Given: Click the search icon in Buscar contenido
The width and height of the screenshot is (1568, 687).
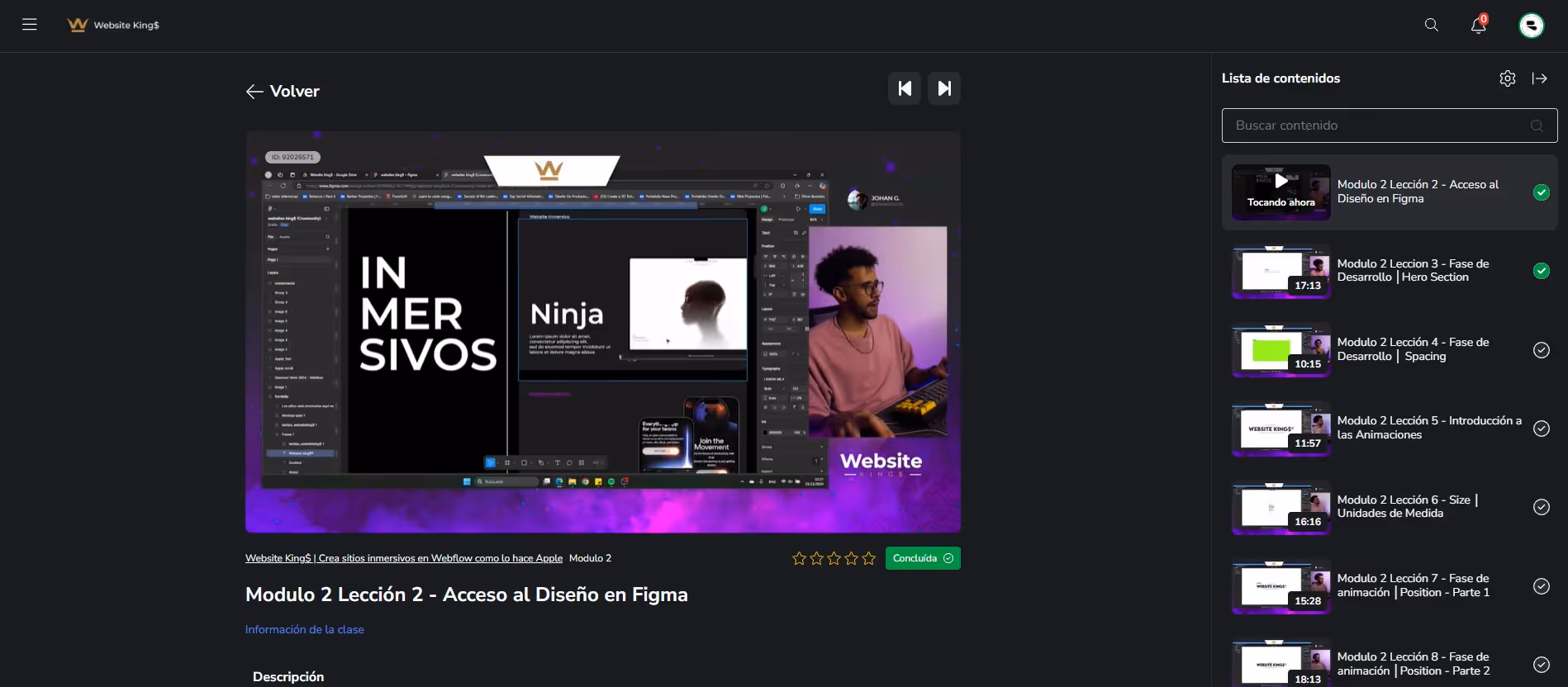Looking at the screenshot, I should [1537, 126].
